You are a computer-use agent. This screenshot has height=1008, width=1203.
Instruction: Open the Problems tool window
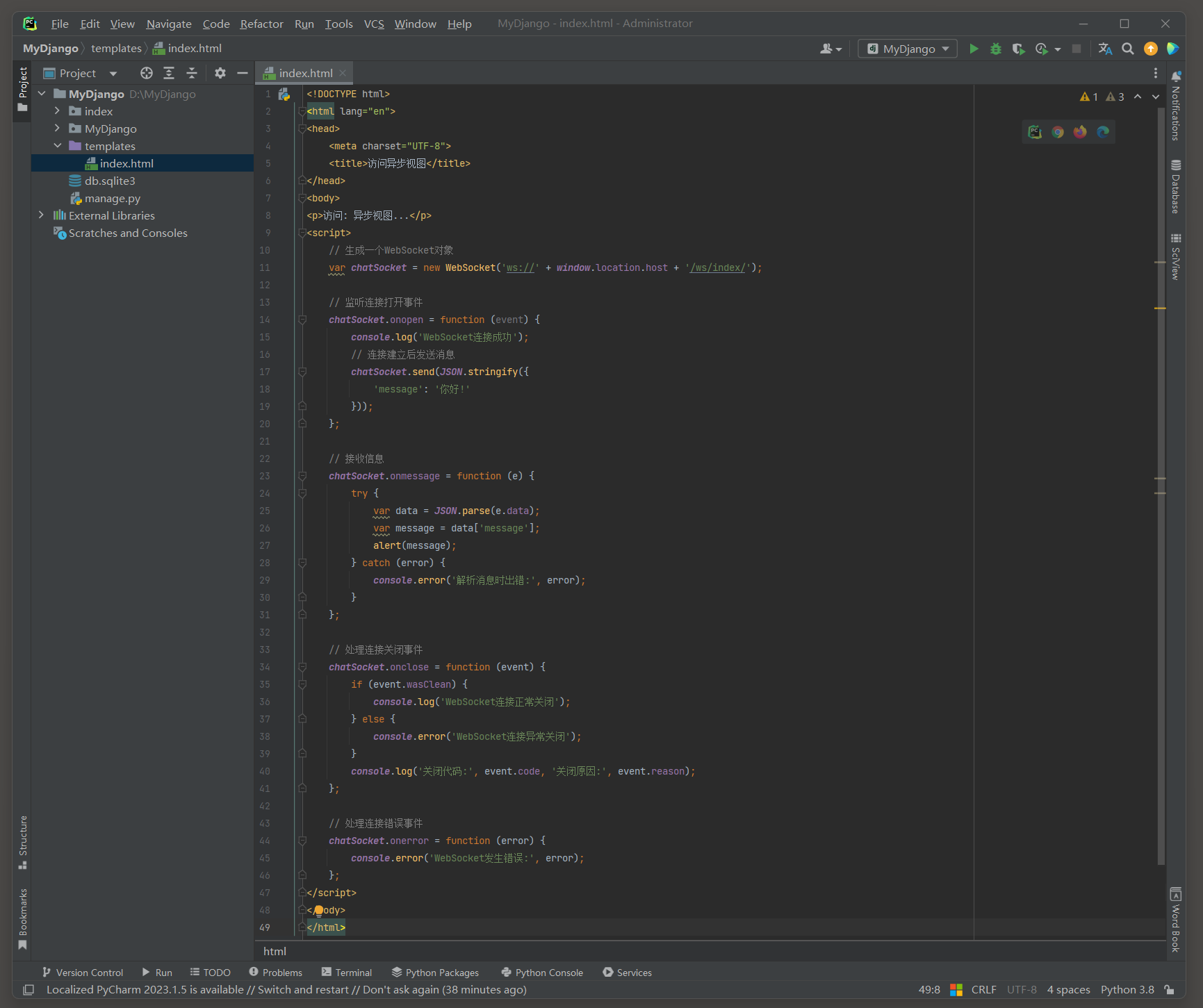click(x=275, y=973)
